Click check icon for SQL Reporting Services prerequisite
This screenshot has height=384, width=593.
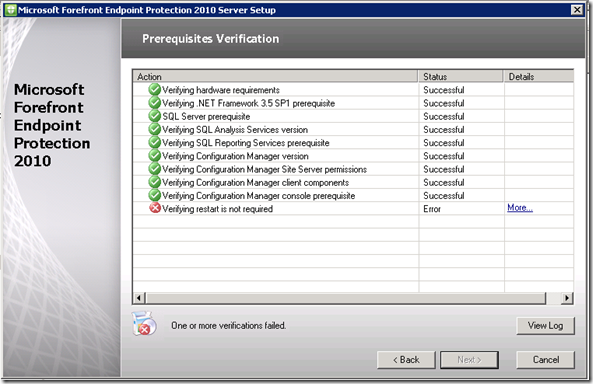coord(154,142)
